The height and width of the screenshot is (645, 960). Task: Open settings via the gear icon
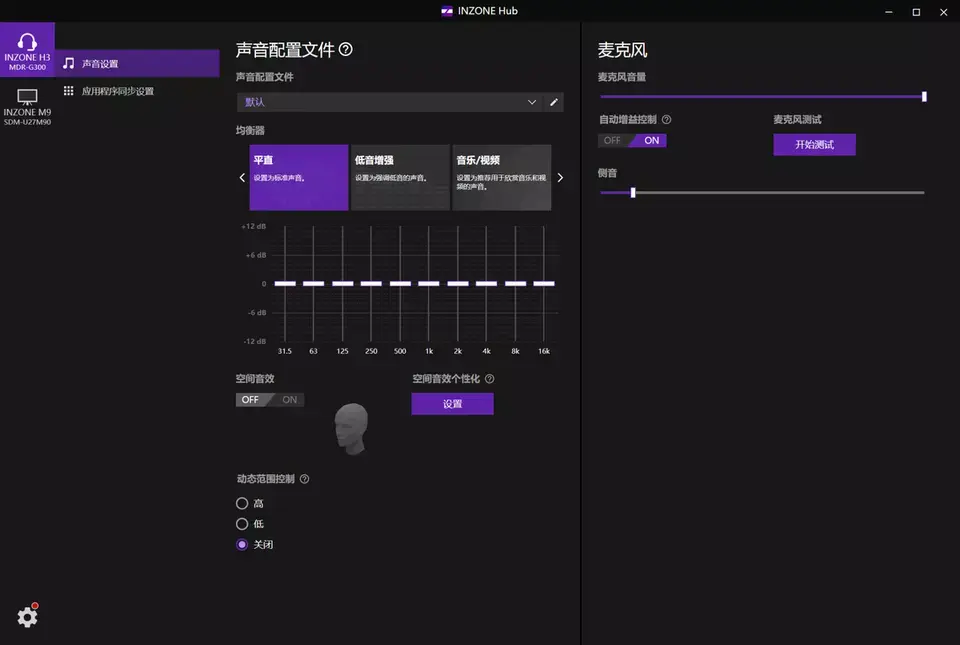tap(27, 617)
